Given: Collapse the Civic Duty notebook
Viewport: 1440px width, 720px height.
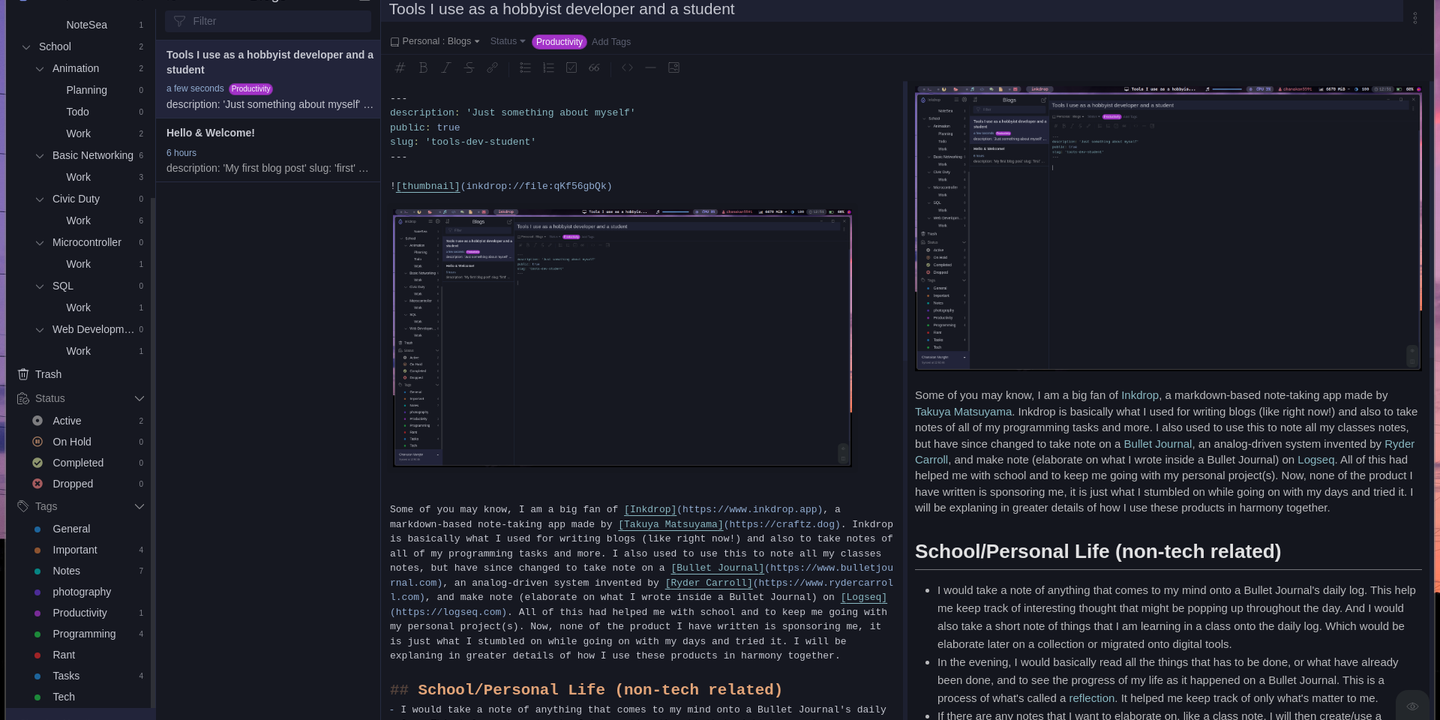Looking at the screenshot, I should coord(40,199).
